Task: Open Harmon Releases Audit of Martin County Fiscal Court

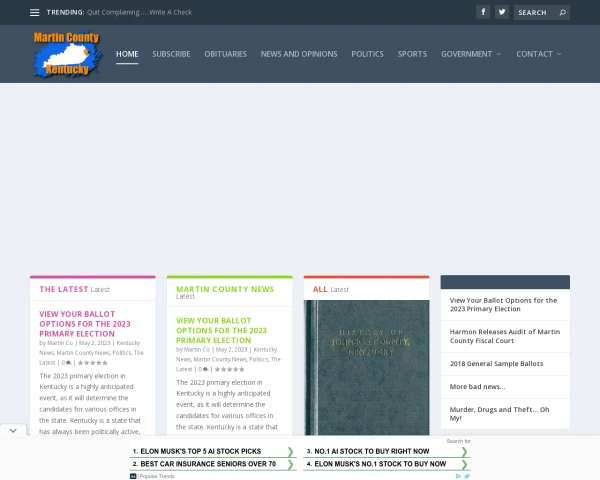Action: click(505, 336)
